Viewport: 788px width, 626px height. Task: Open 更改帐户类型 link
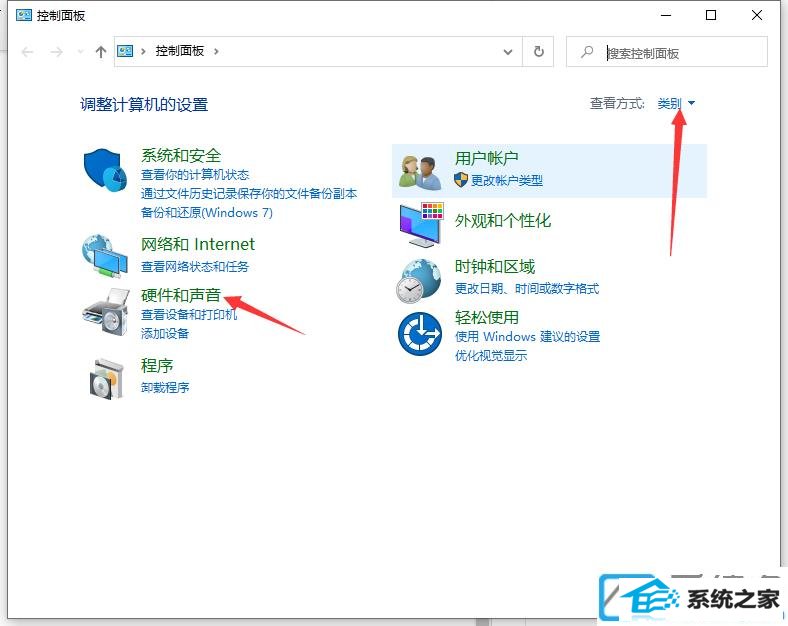pyautogui.click(x=507, y=180)
